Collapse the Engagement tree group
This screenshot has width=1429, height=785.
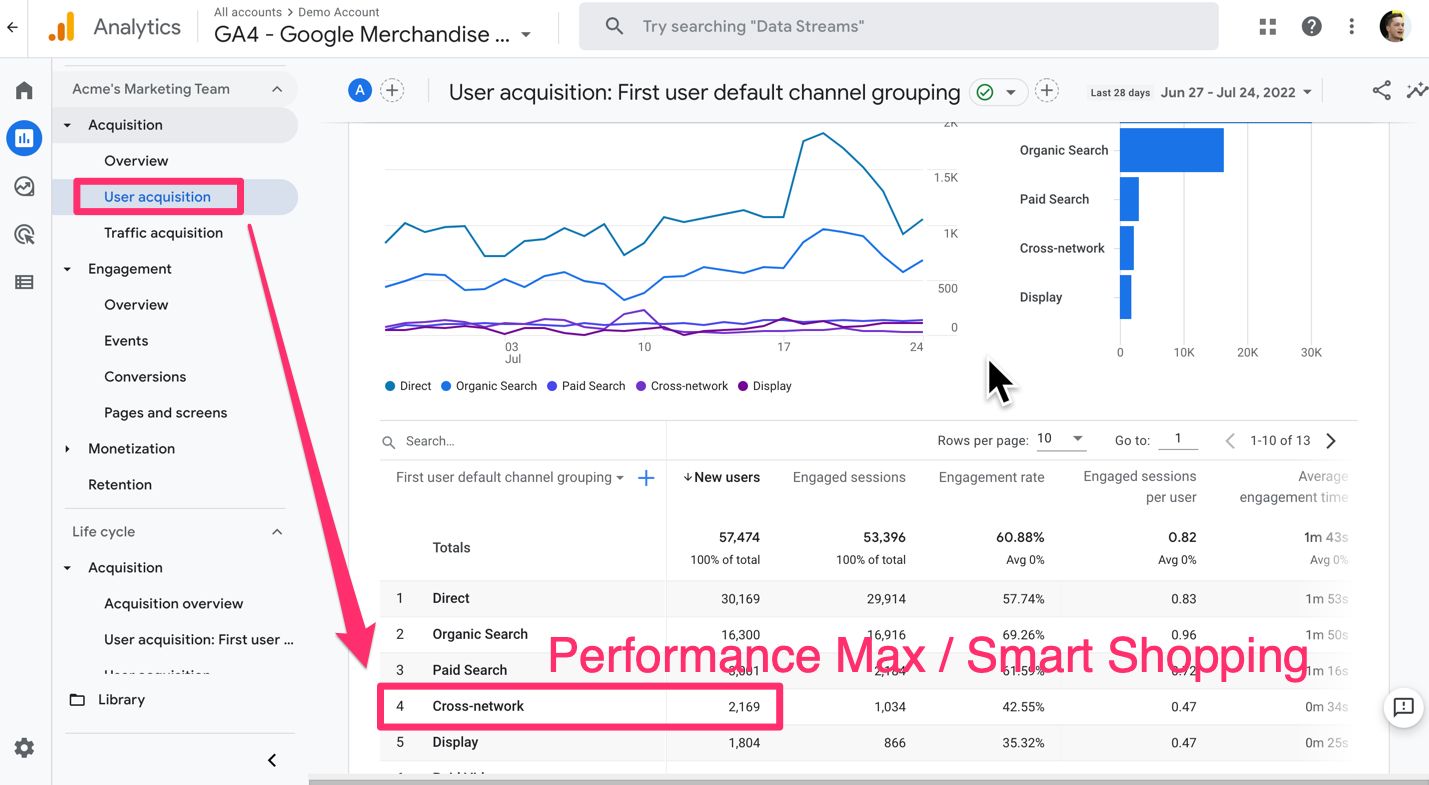point(67,269)
